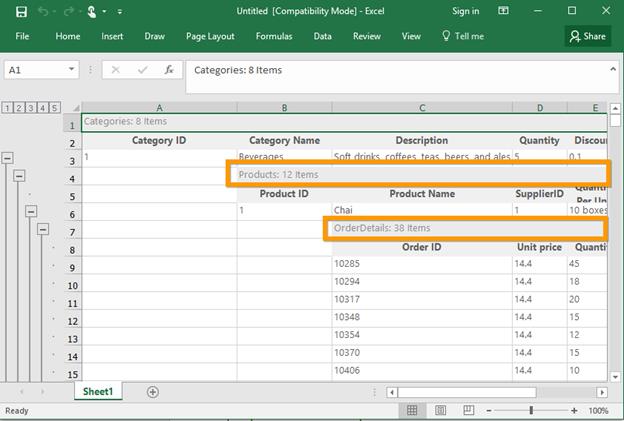This screenshot has width=624, height=421.
Task: Switch to the Data tab
Action: click(x=322, y=36)
